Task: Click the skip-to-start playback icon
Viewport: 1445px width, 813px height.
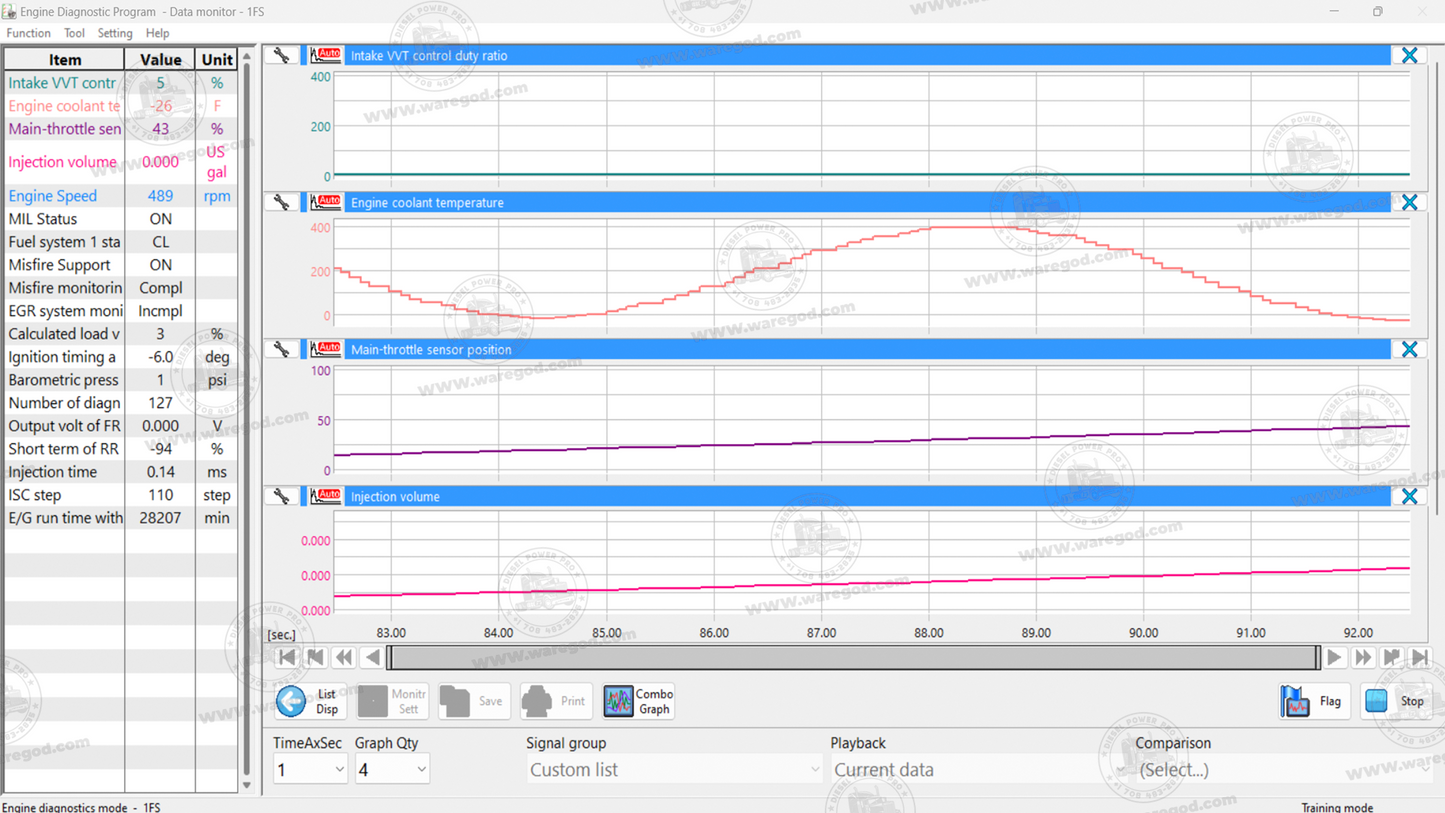Action: coord(286,657)
